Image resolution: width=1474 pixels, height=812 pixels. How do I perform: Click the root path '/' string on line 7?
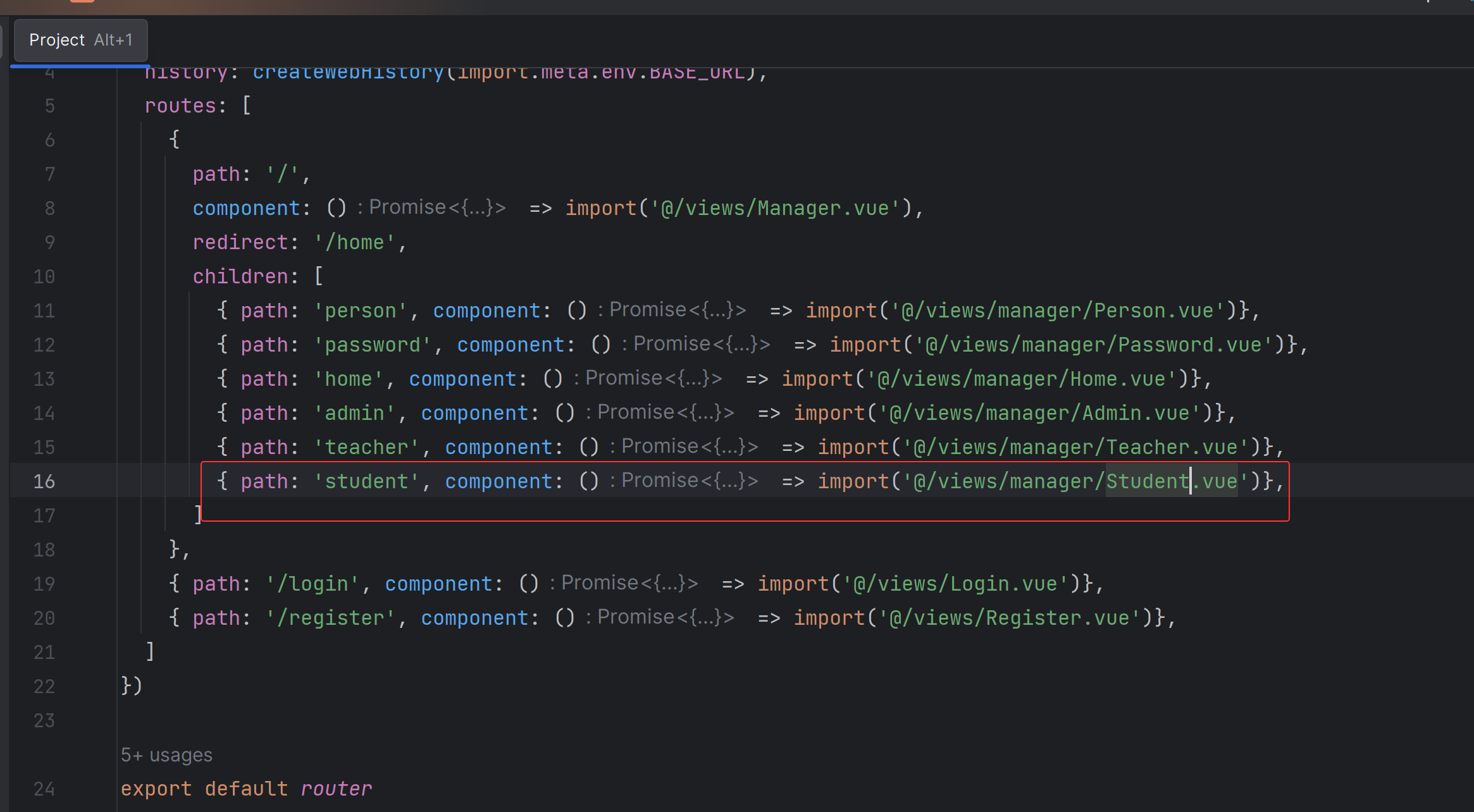pyautogui.click(x=283, y=174)
